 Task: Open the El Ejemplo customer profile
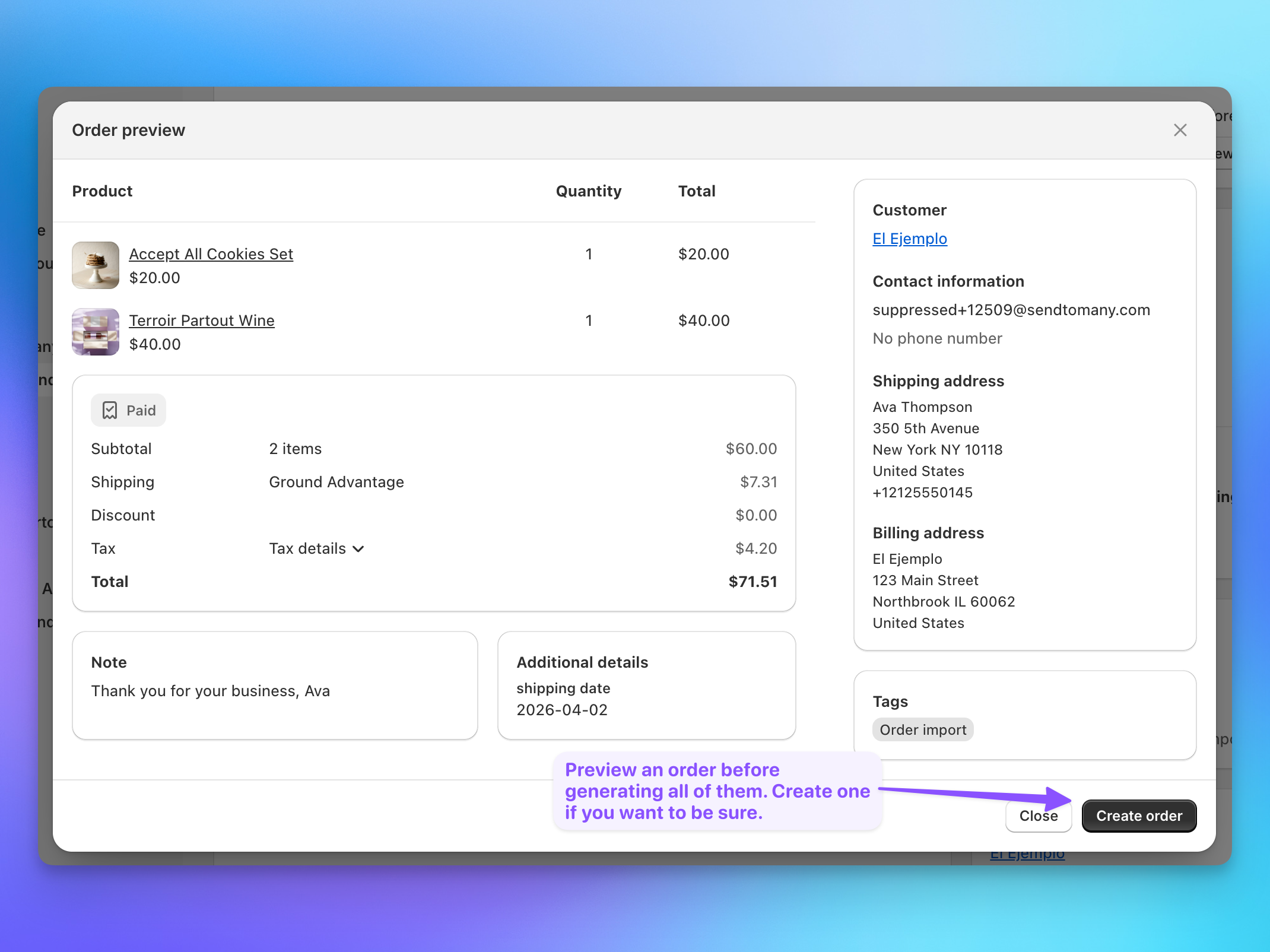pyautogui.click(x=909, y=239)
